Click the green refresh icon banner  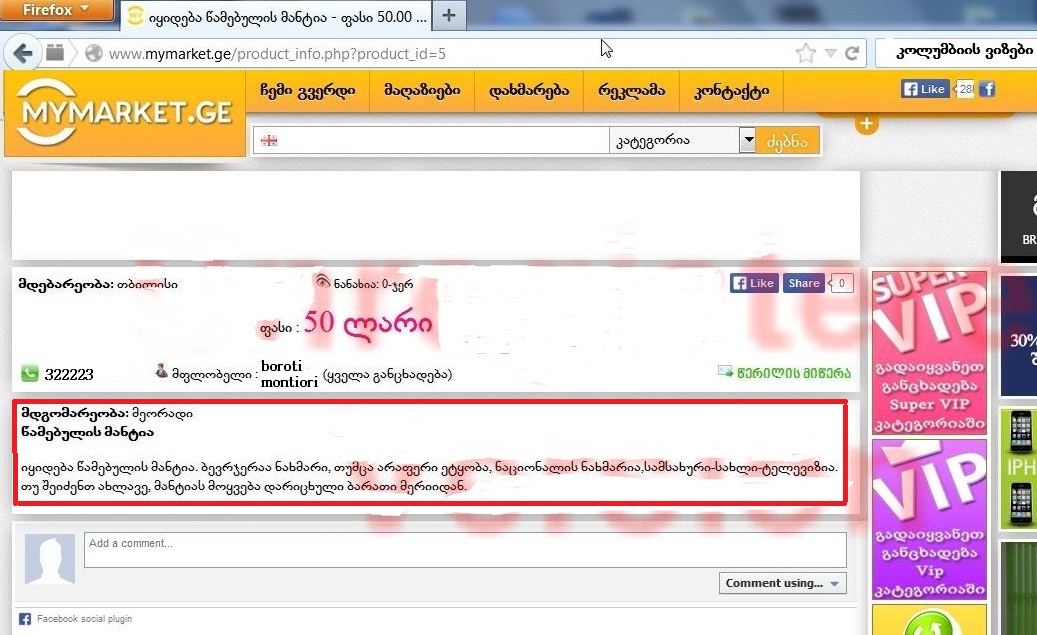(929, 620)
